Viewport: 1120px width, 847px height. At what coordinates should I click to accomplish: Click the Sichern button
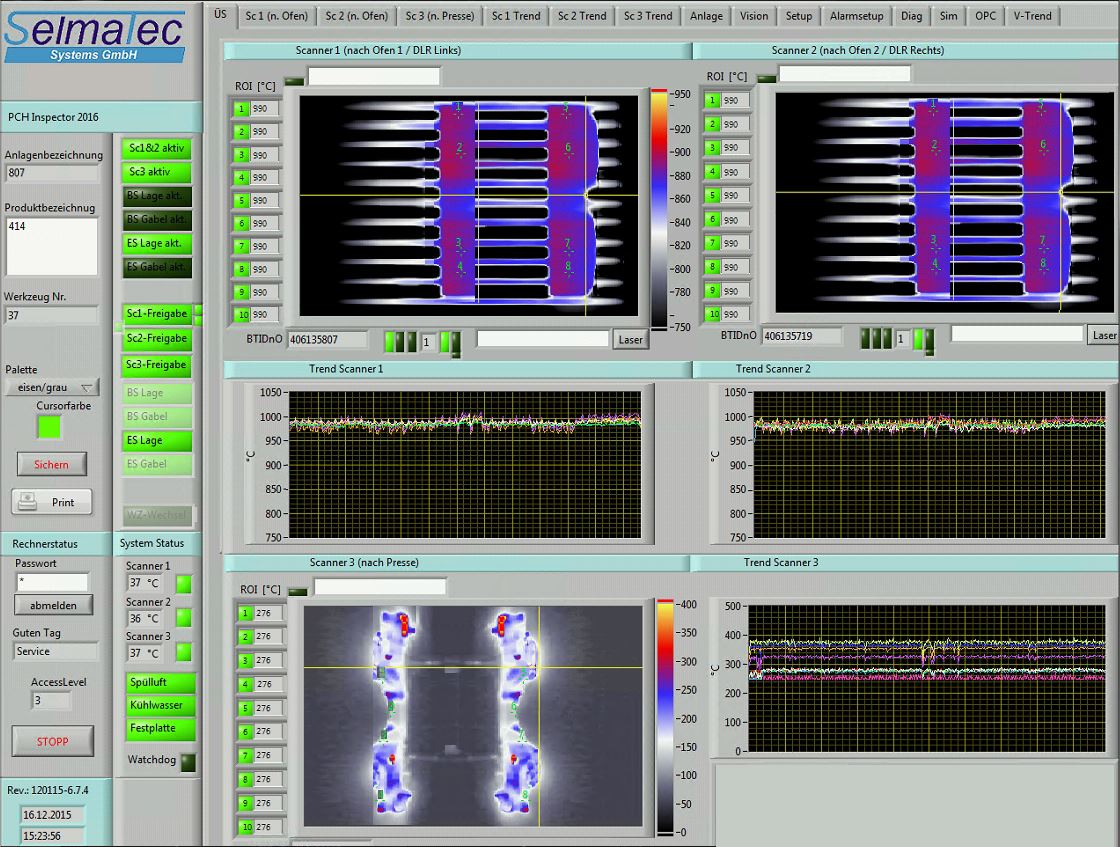click(x=51, y=464)
